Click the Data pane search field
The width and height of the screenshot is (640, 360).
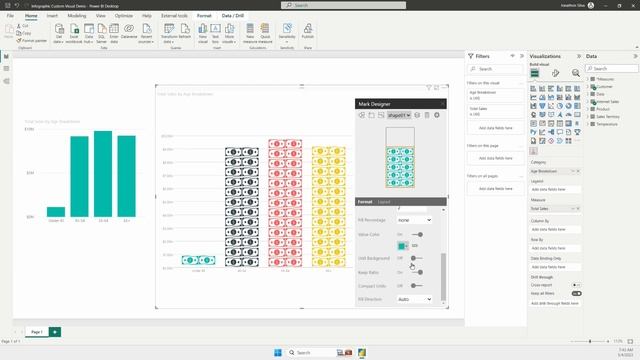(611, 69)
